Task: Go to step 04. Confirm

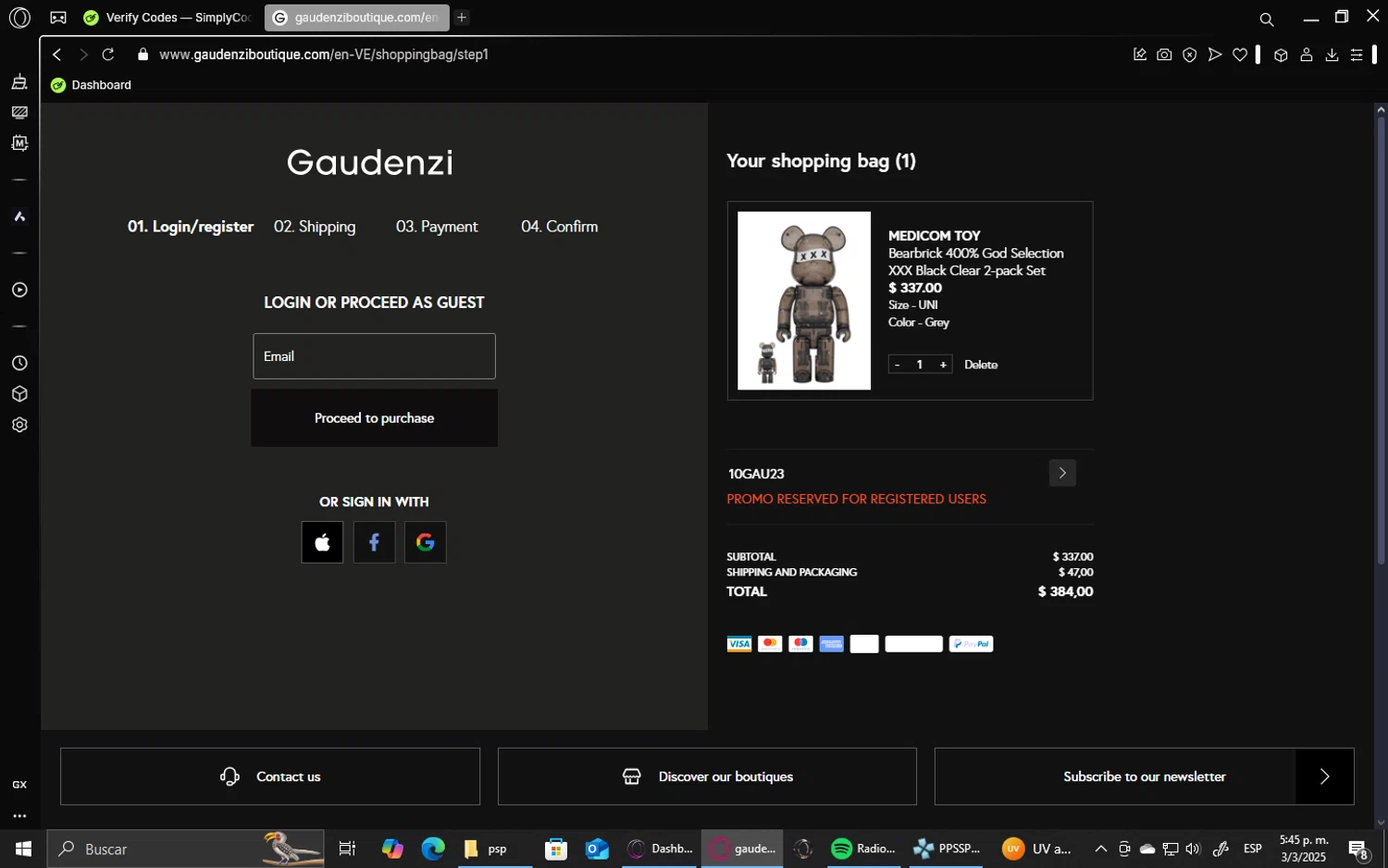Action: pyautogui.click(x=559, y=227)
